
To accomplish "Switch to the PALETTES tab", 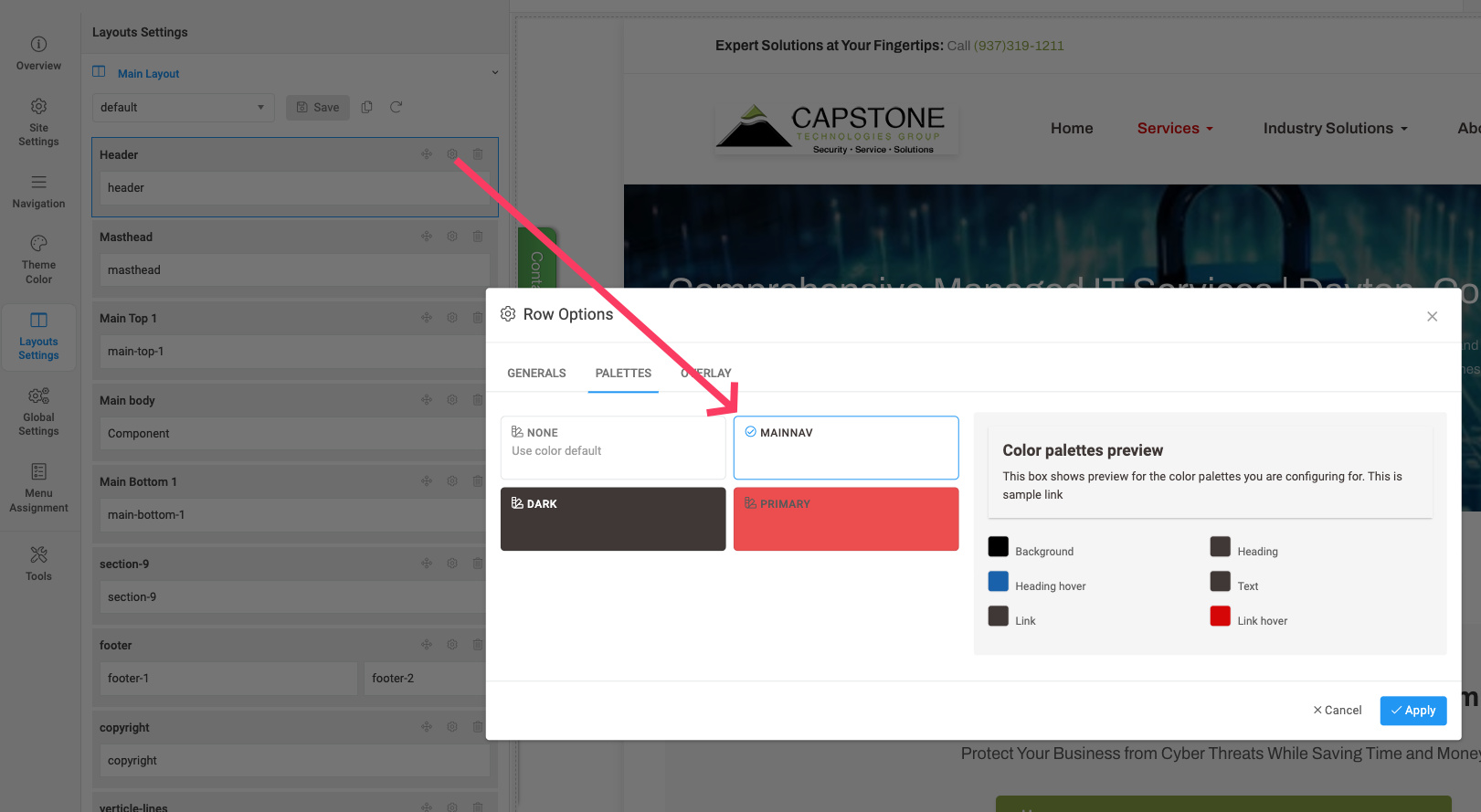I will pyautogui.click(x=623, y=373).
